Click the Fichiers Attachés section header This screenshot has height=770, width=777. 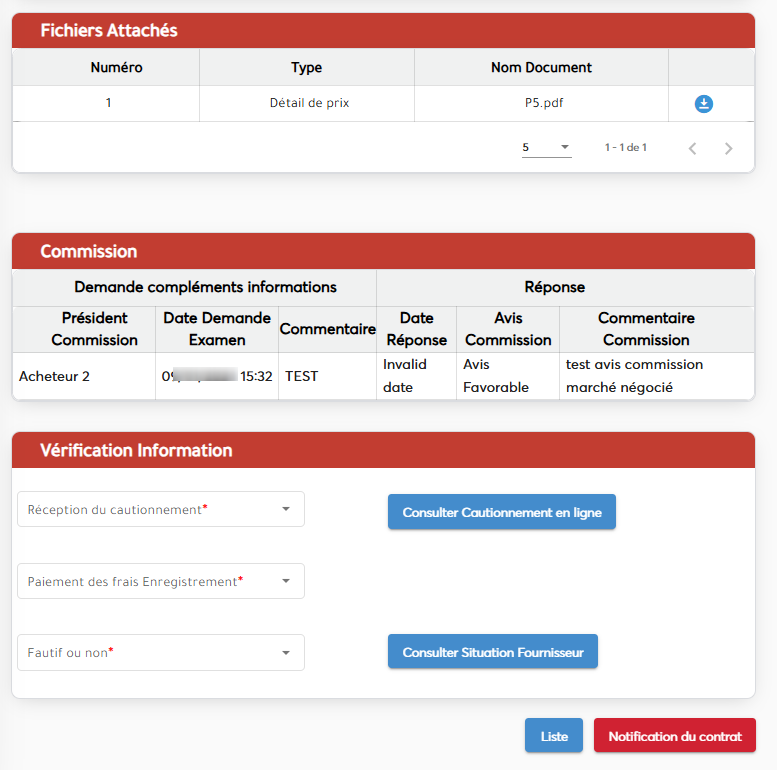point(109,31)
